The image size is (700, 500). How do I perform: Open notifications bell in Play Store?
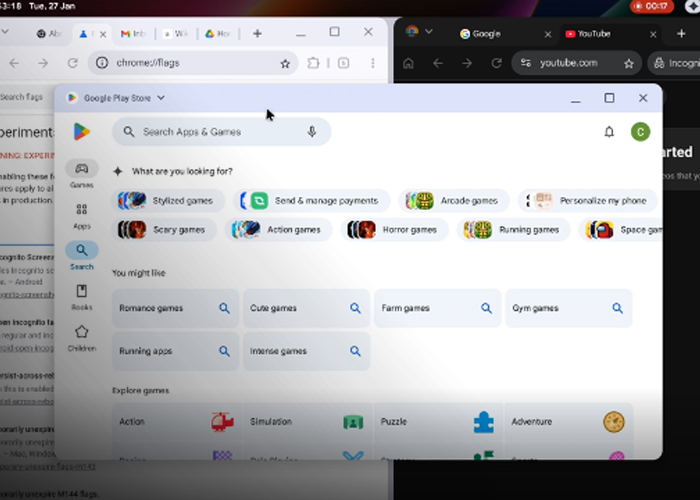(x=609, y=132)
